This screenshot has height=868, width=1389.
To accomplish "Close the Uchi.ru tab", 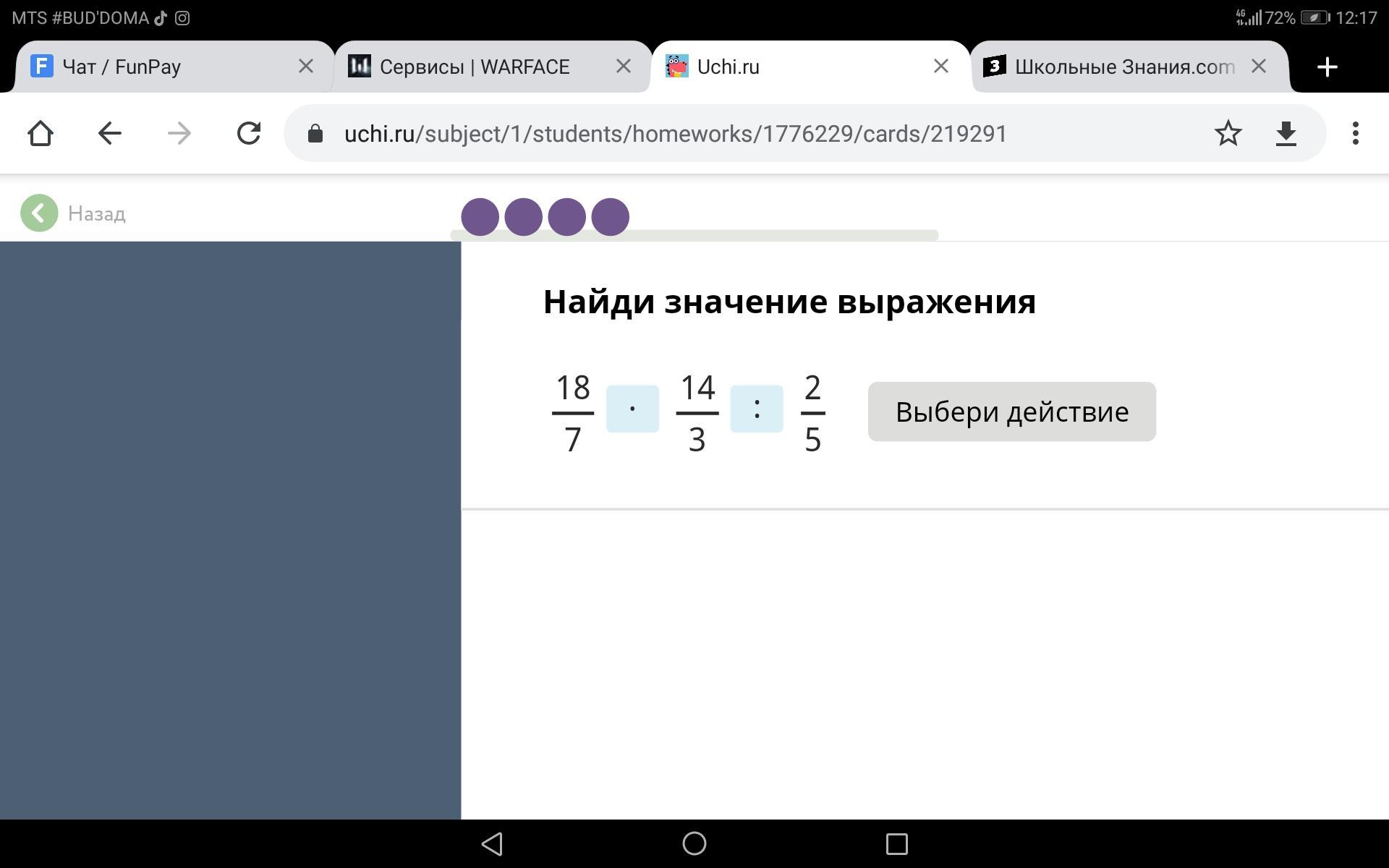I will coord(940,67).
